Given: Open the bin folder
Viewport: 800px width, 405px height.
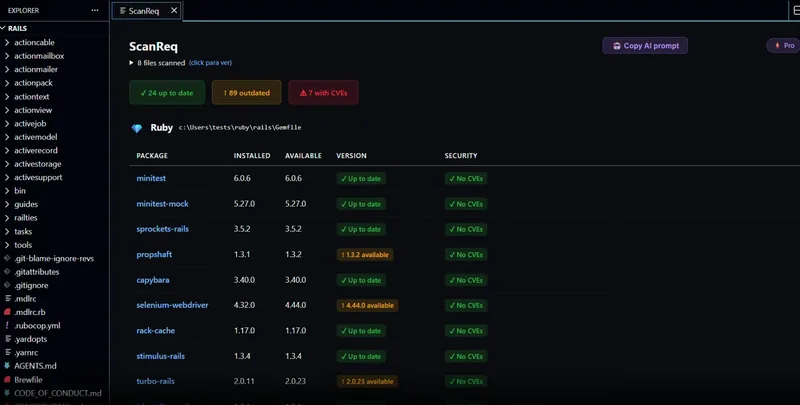Looking at the screenshot, I should coord(20,191).
